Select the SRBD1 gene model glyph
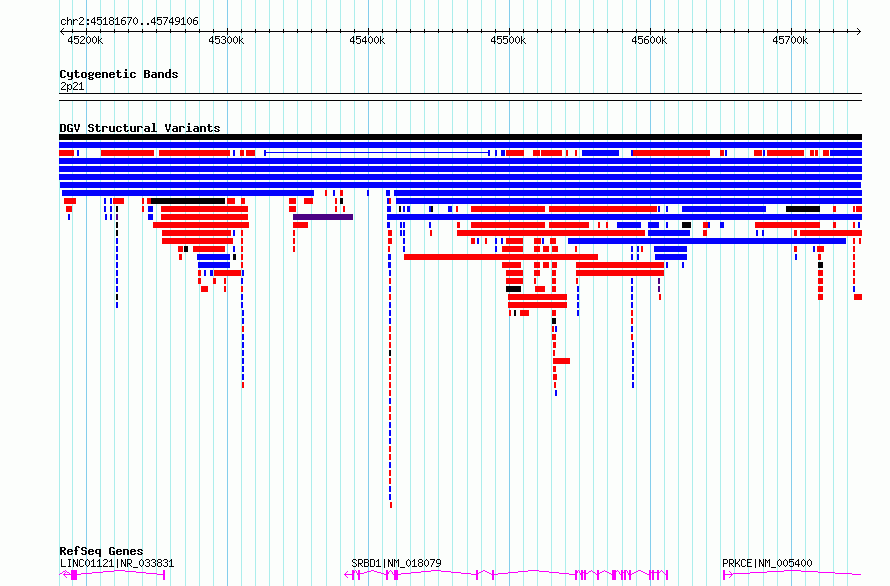The image size is (890, 586). pyautogui.click(x=506, y=575)
